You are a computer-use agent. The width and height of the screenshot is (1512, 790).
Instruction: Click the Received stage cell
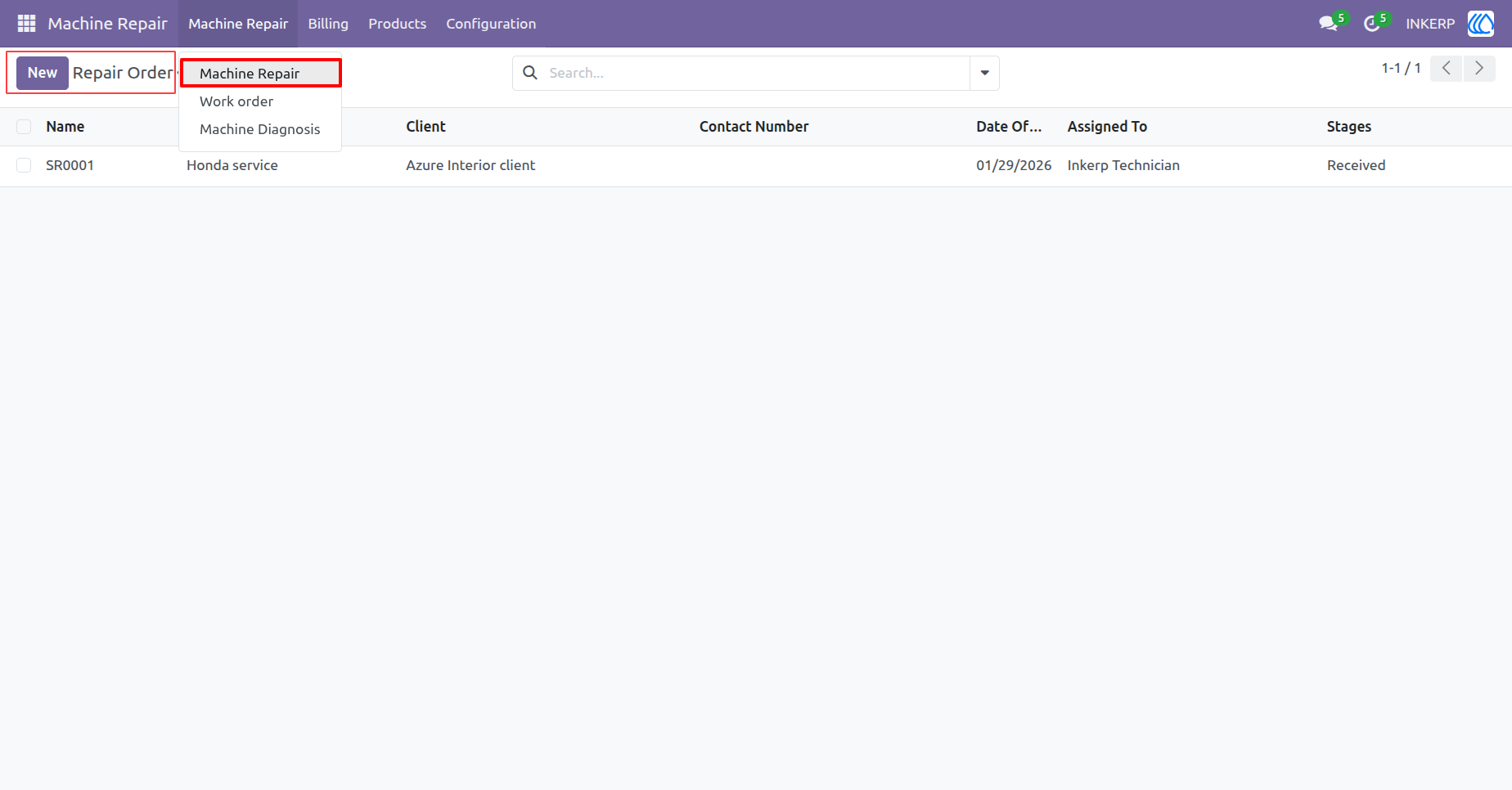[x=1357, y=165]
